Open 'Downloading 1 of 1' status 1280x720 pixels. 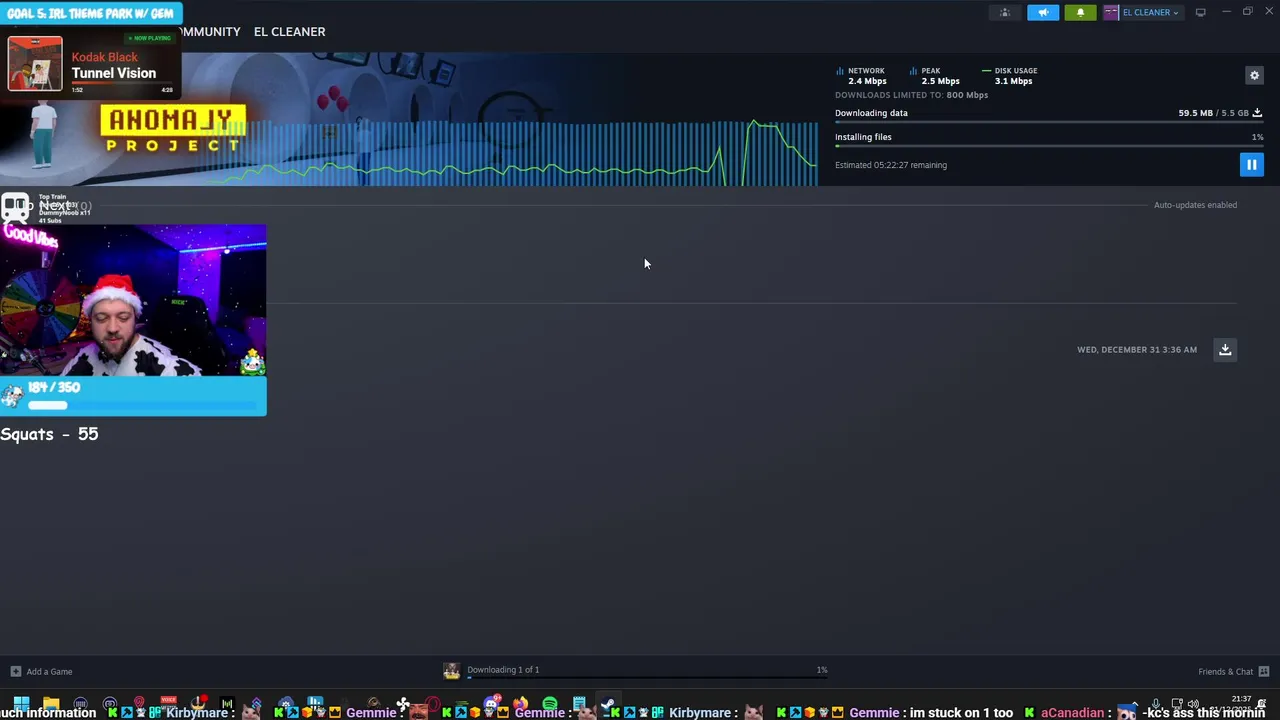tap(503, 670)
